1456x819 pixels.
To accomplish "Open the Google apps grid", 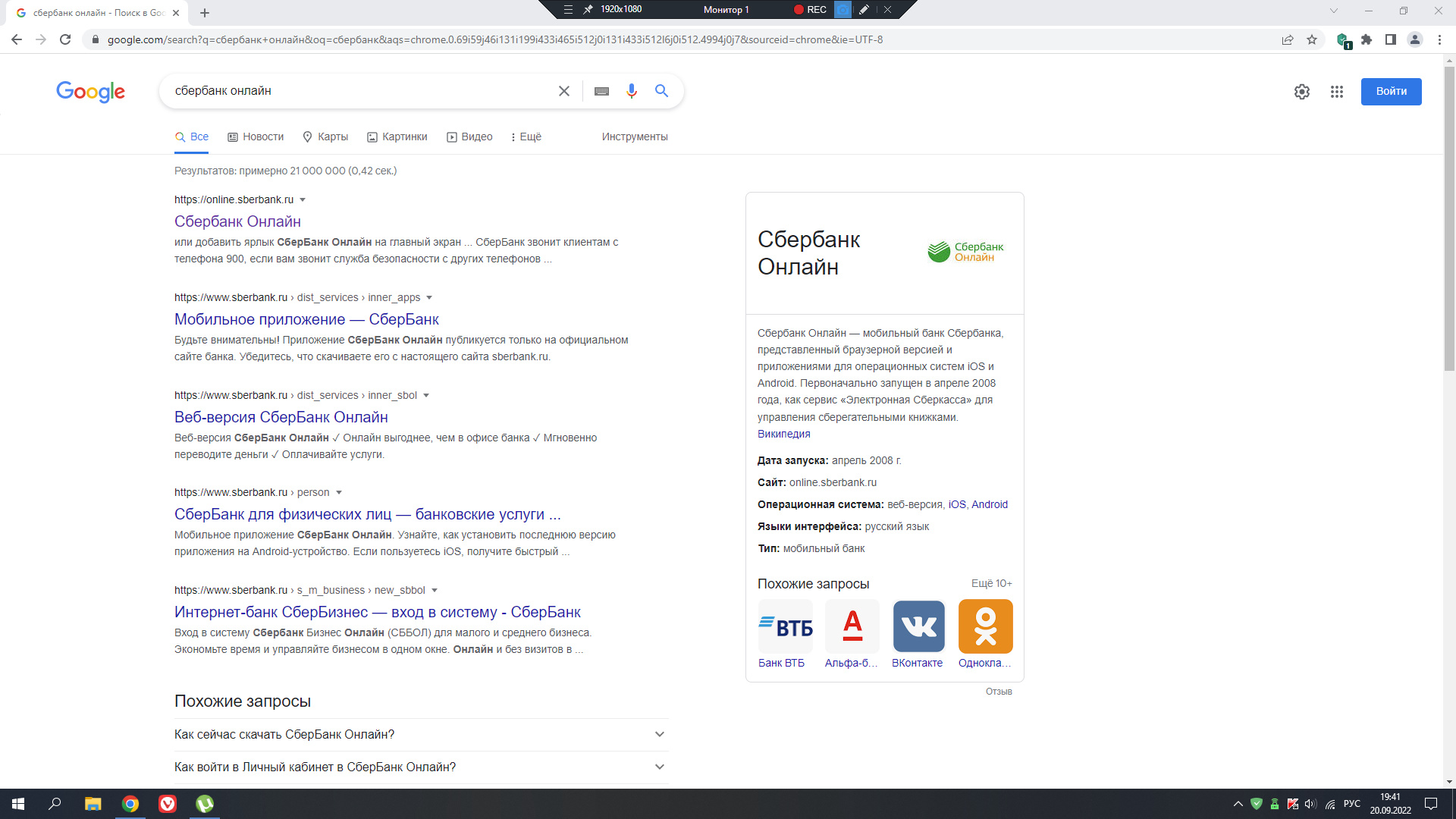I will [1337, 92].
